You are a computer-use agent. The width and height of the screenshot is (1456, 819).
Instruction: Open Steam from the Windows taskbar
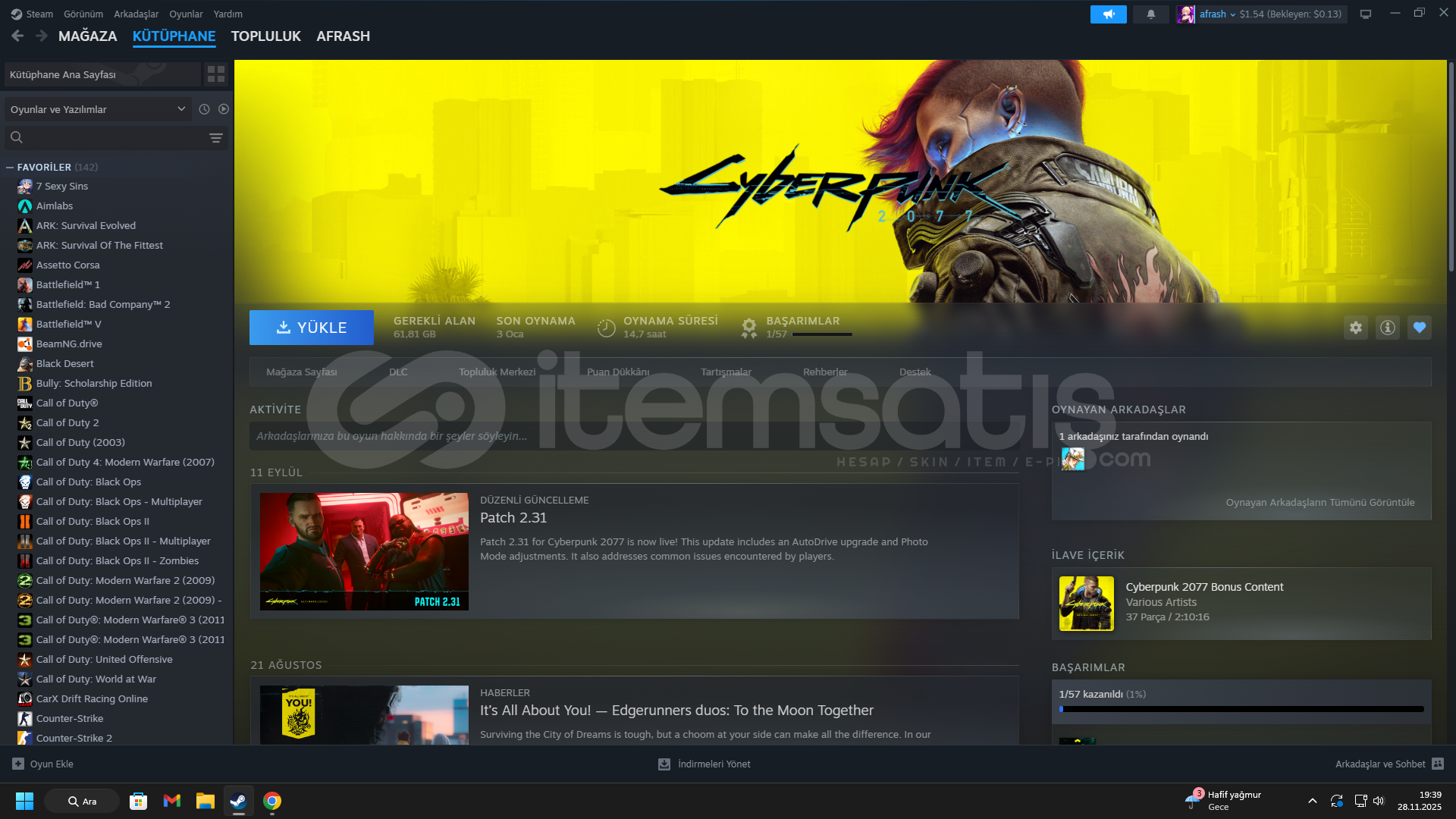point(238,801)
